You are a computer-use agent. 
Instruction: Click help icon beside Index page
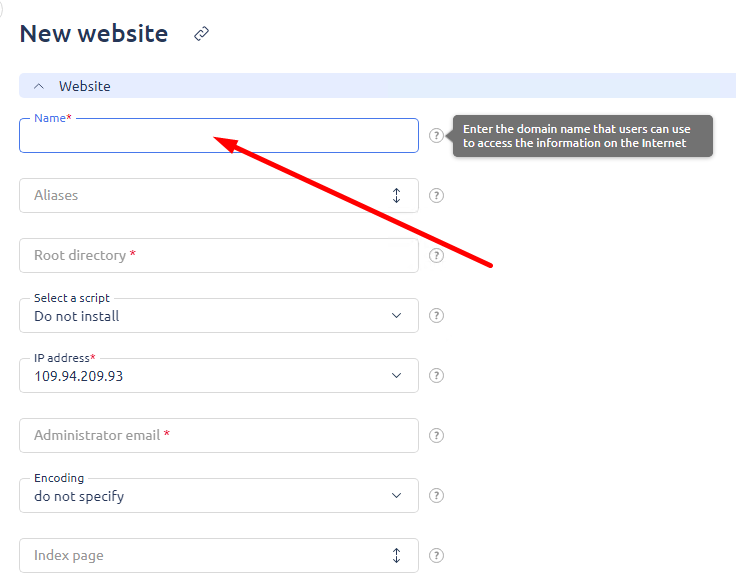point(436,556)
